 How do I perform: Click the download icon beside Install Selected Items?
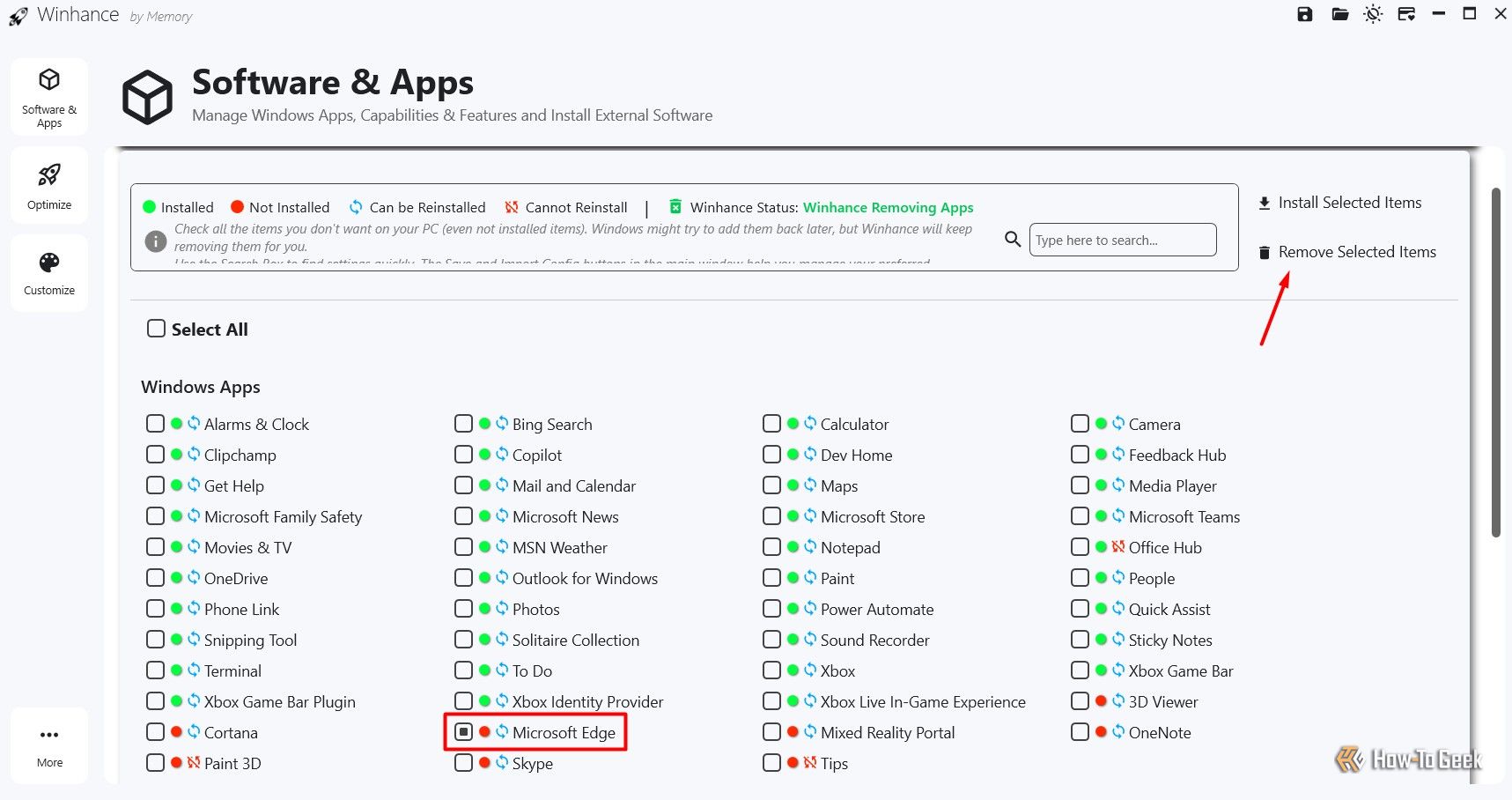pos(1265,204)
